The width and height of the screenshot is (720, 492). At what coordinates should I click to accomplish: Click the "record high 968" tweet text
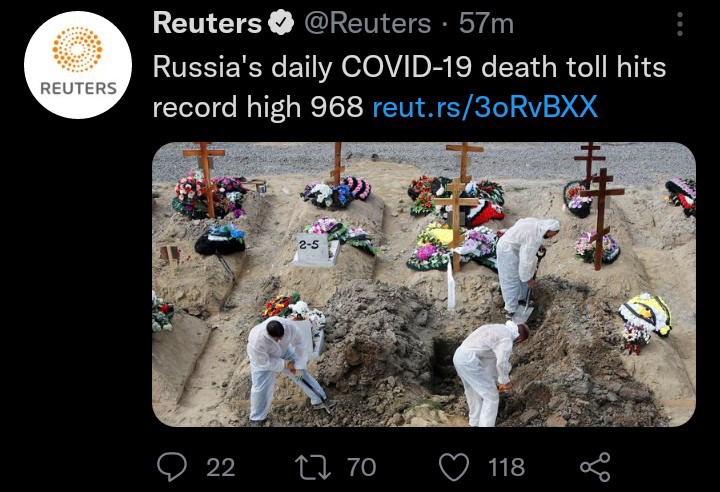[x=258, y=107]
